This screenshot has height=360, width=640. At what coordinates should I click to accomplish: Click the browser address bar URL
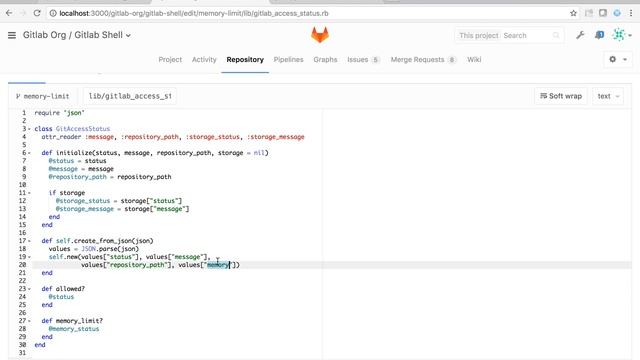click(x=194, y=13)
